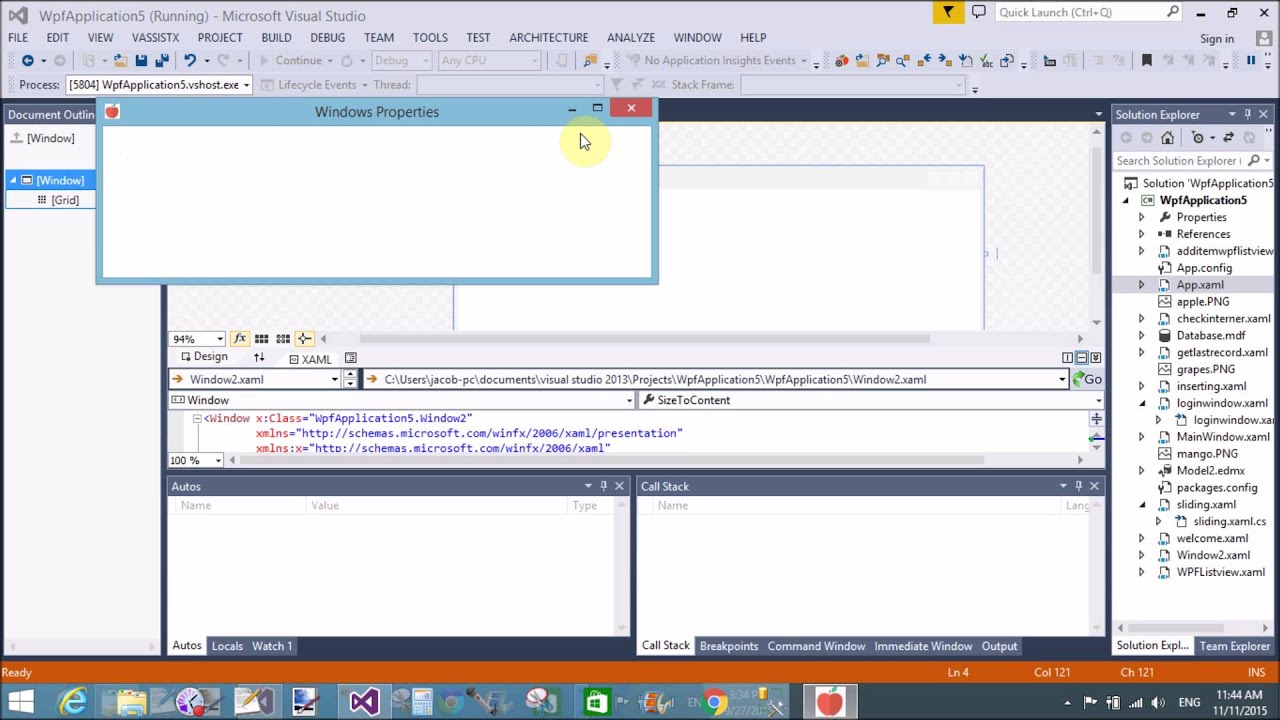Open the feedback speech bubble icon
This screenshot has width=1280, height=720.
(978, 13)
